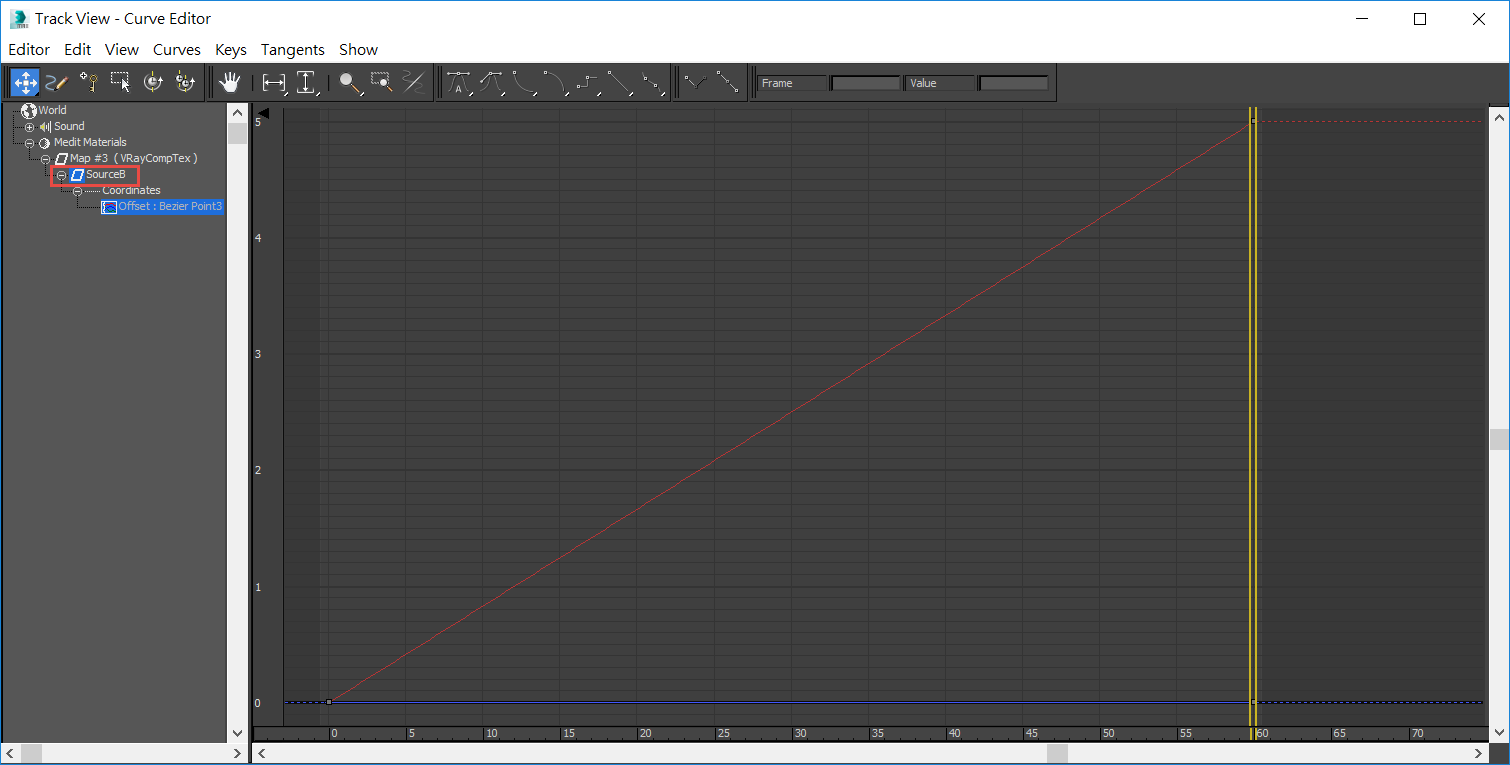The height and width of the screenshot is (765, 1510).
Task: Expand the Sound tree node
Action: pyautogui.click(x=29, y=127)
